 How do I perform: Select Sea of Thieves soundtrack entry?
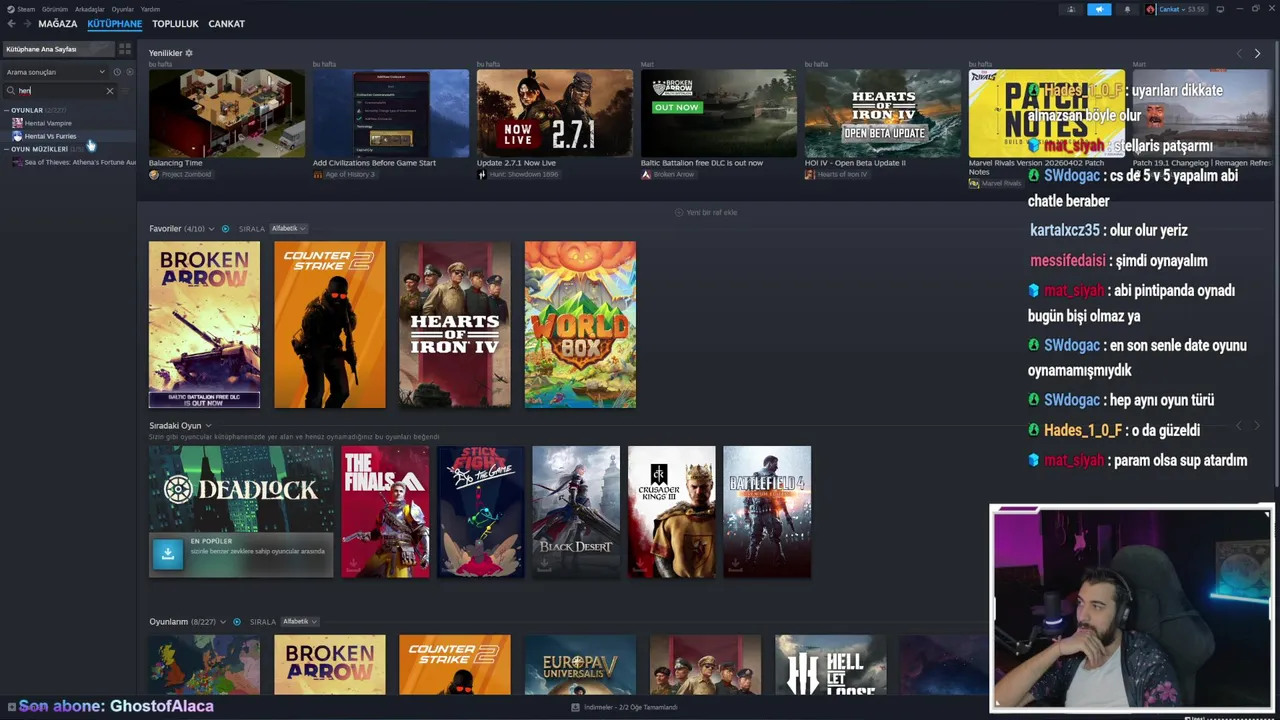68,162
